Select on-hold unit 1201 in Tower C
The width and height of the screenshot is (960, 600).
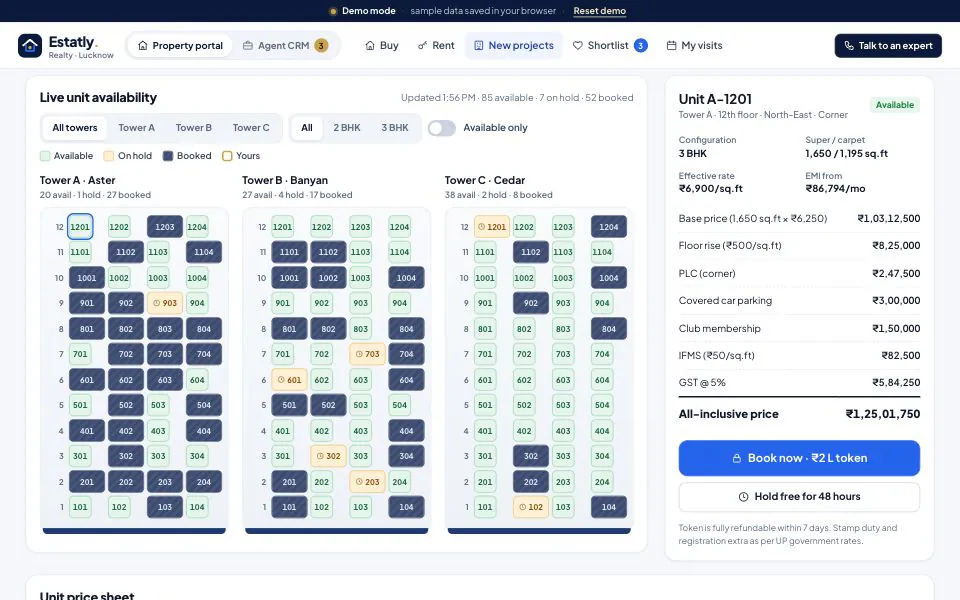(x=492, y=227)
